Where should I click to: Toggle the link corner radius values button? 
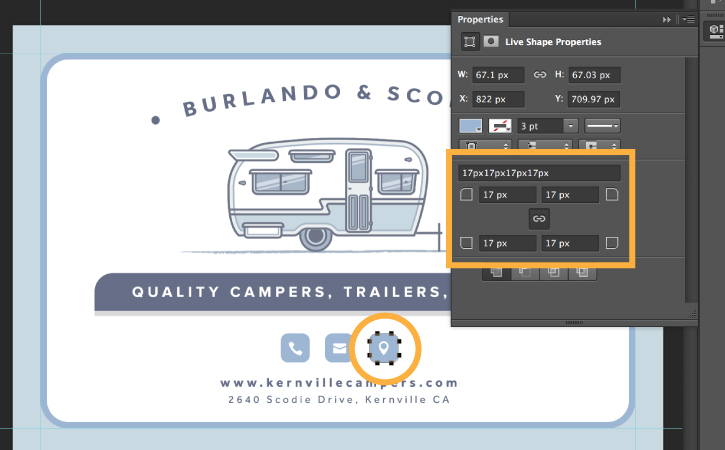[x=539, y=219]
